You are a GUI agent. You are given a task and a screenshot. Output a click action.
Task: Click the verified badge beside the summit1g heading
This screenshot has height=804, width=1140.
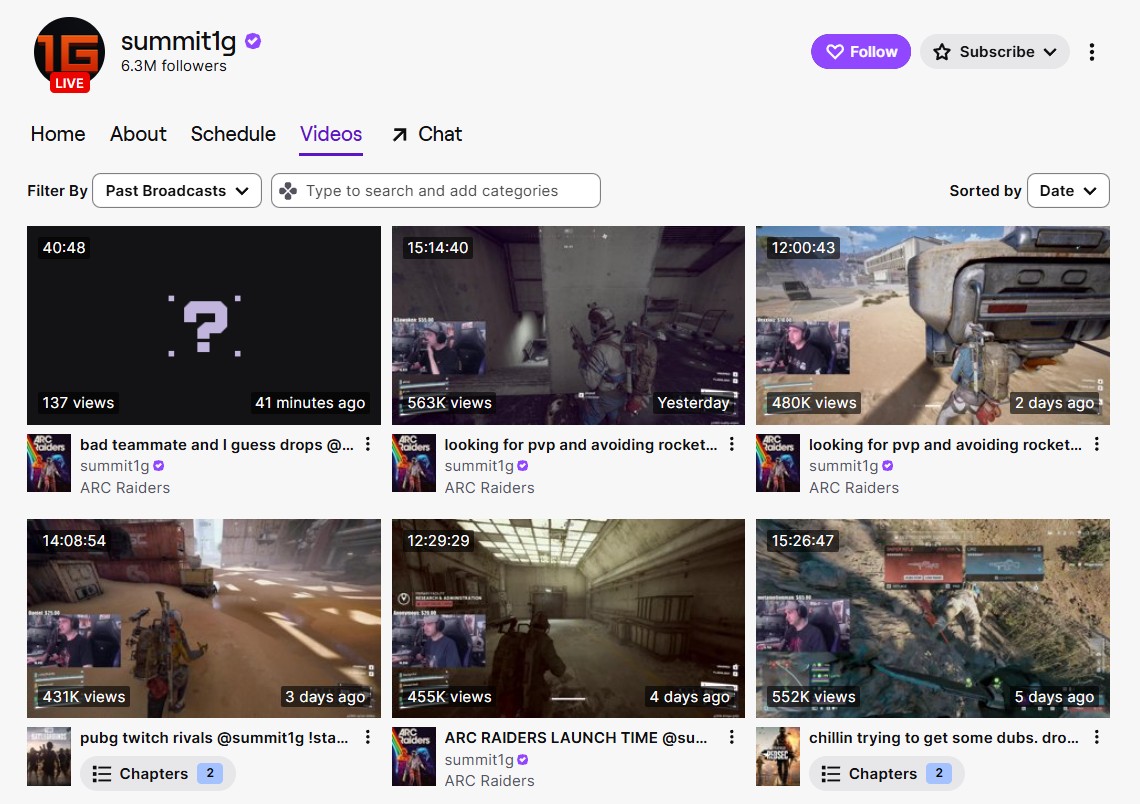[253, 41]
